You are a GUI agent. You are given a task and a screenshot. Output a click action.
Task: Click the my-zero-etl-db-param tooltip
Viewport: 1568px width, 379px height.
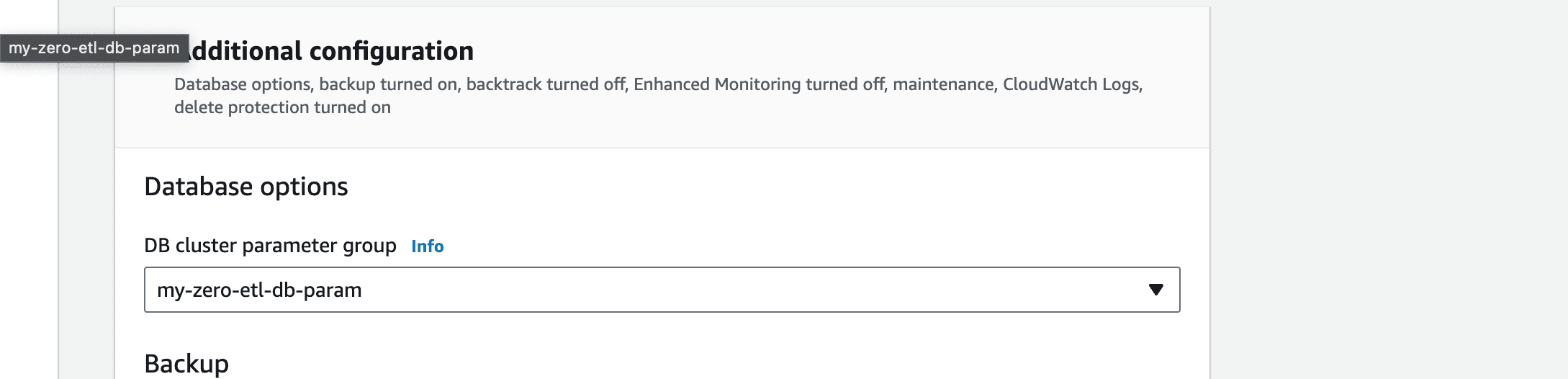94,48
